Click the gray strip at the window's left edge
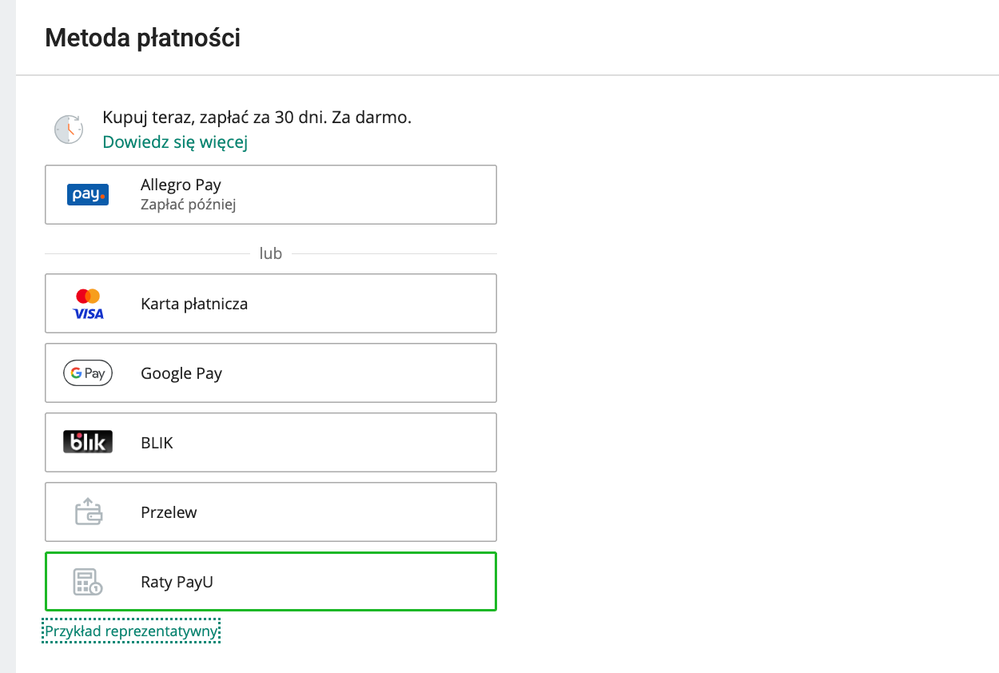The width and height of the screenshot is (999, 673). [8, 336]
